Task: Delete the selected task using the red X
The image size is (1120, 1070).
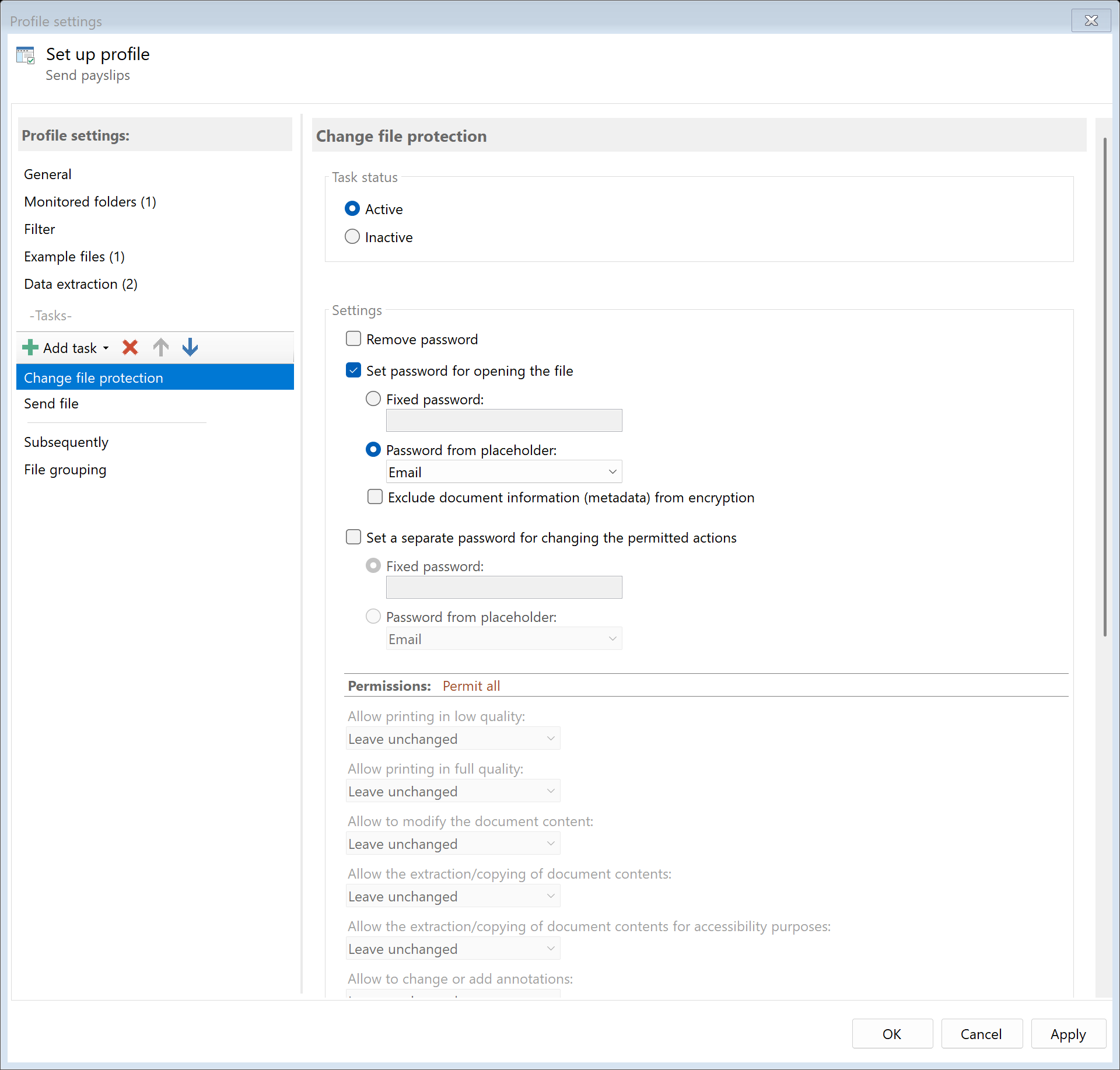Action: click(129, 347)
